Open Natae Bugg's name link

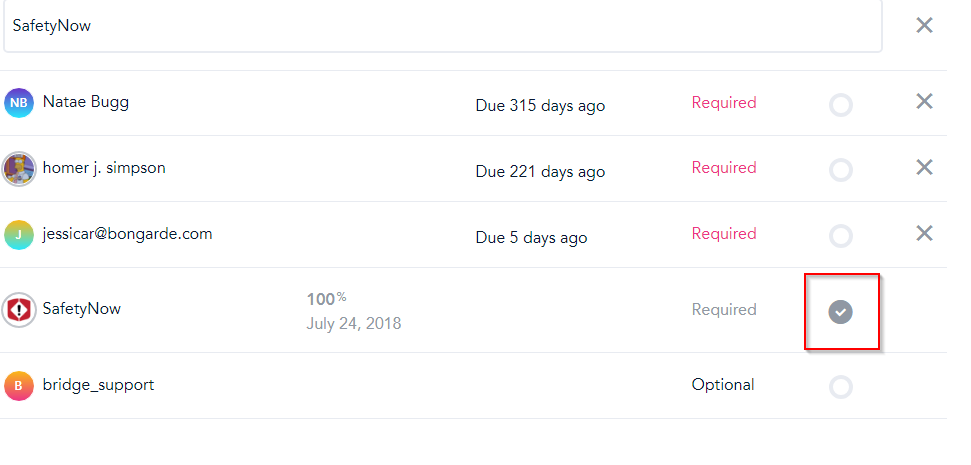(x=86, y=101)
